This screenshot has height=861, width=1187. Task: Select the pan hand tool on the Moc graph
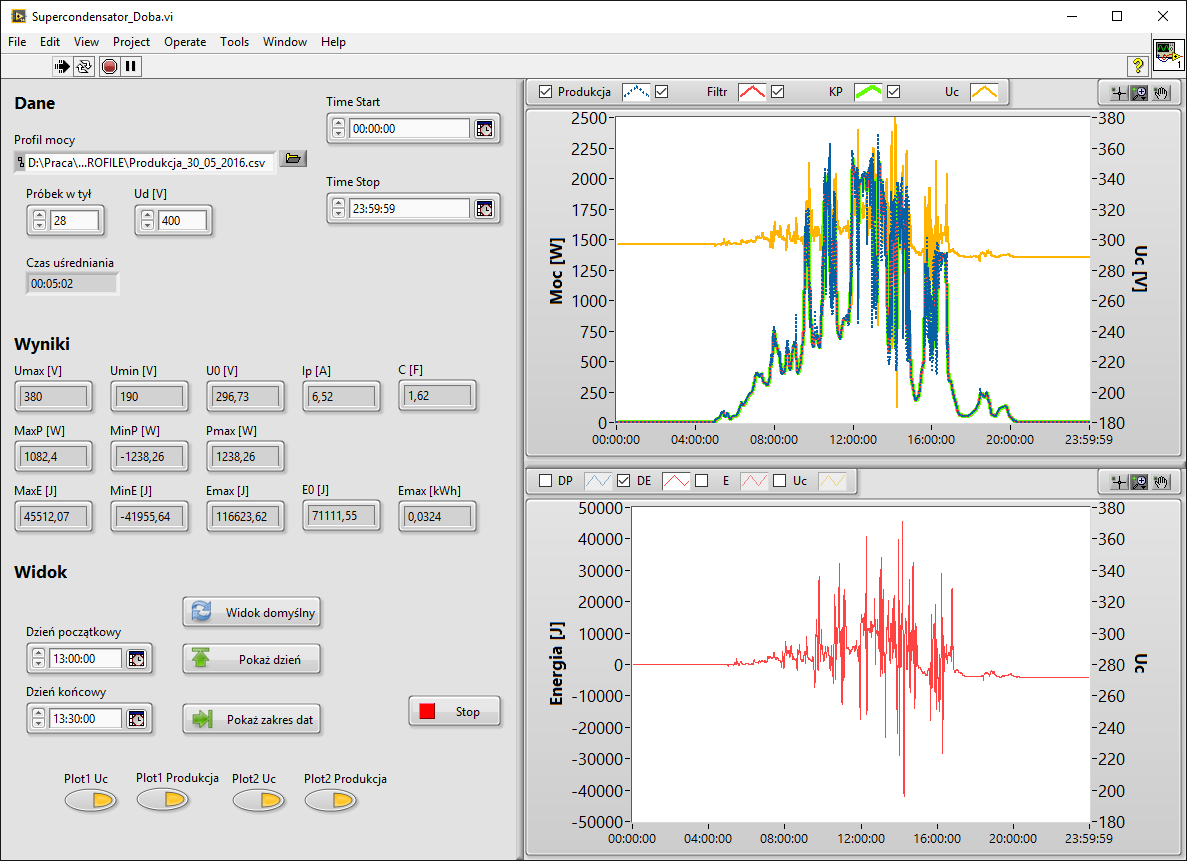click(x=1161, y=93)
